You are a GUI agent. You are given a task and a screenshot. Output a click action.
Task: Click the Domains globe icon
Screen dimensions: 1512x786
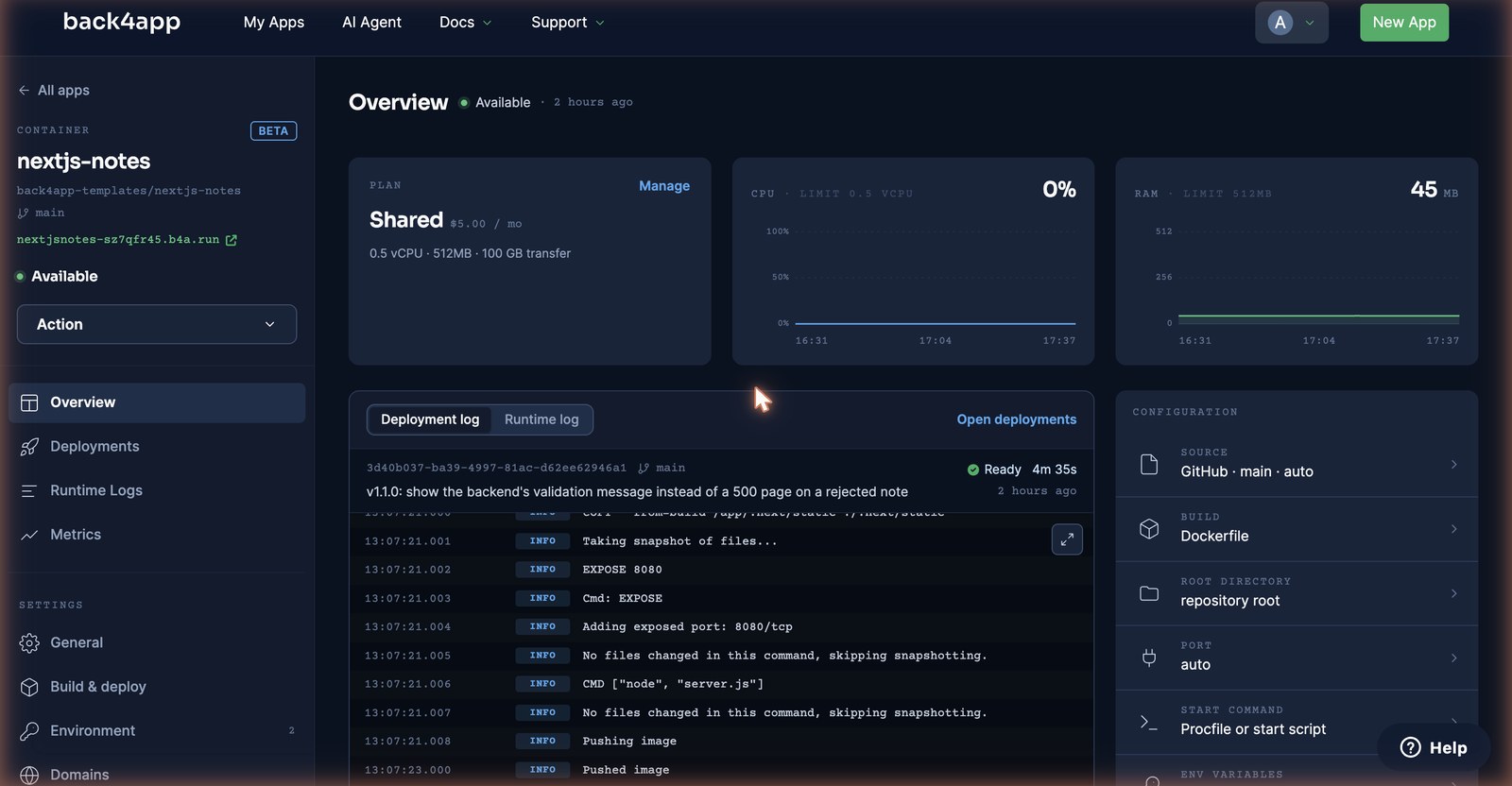(x=29, y=775)
